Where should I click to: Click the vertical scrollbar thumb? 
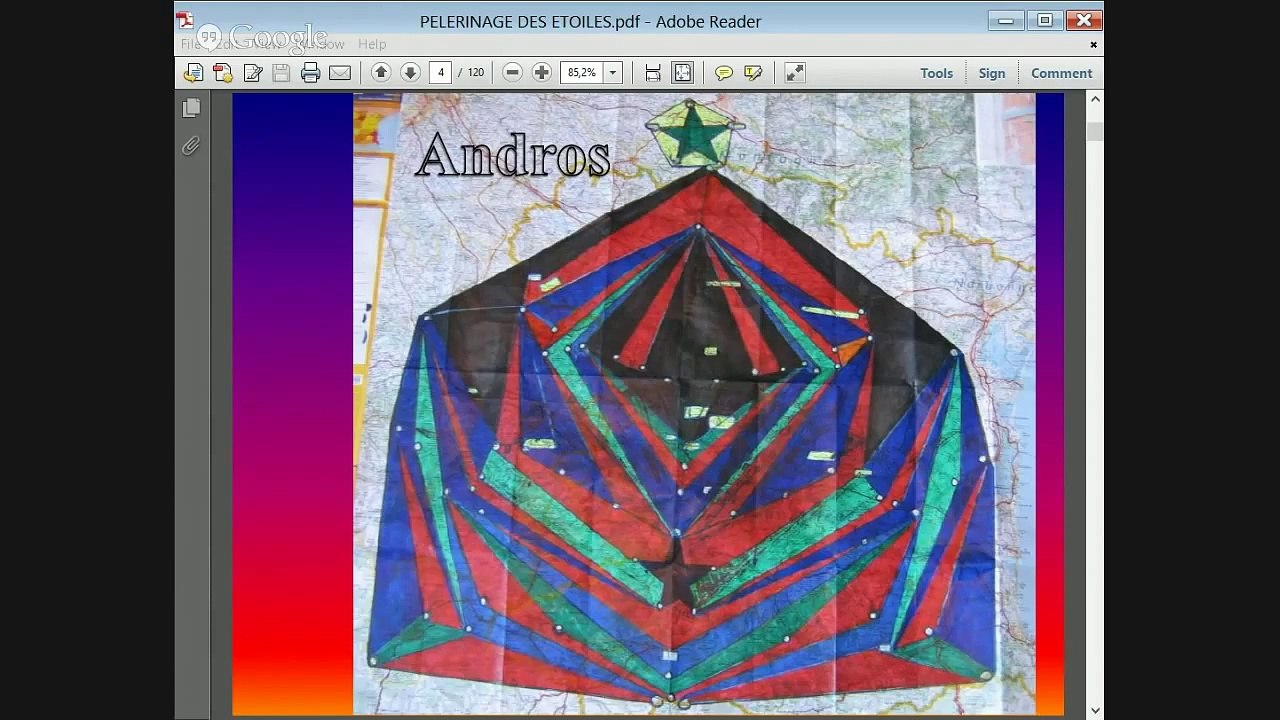click(x=1095, y=131)
